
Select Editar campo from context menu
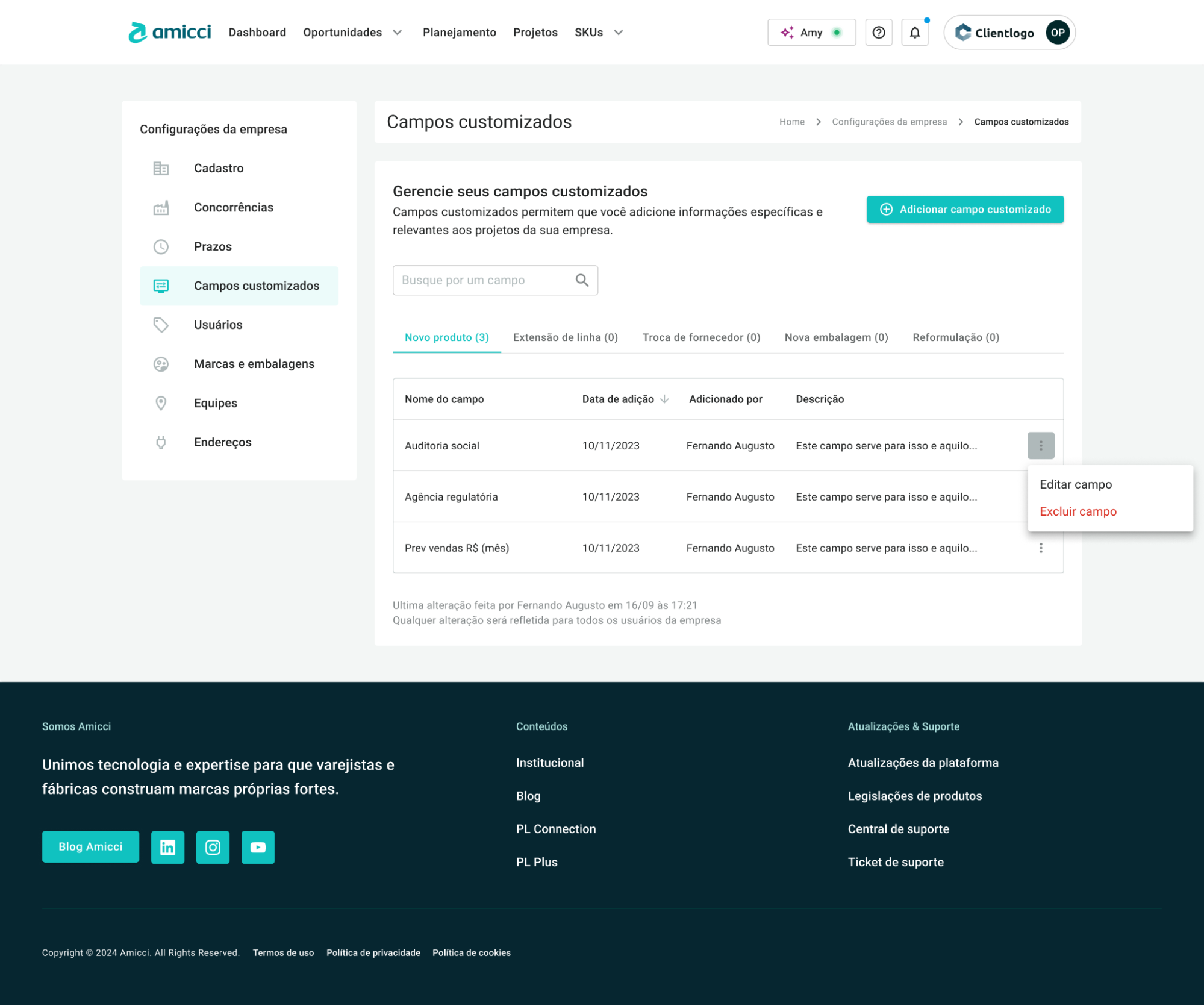point(1075,484)
